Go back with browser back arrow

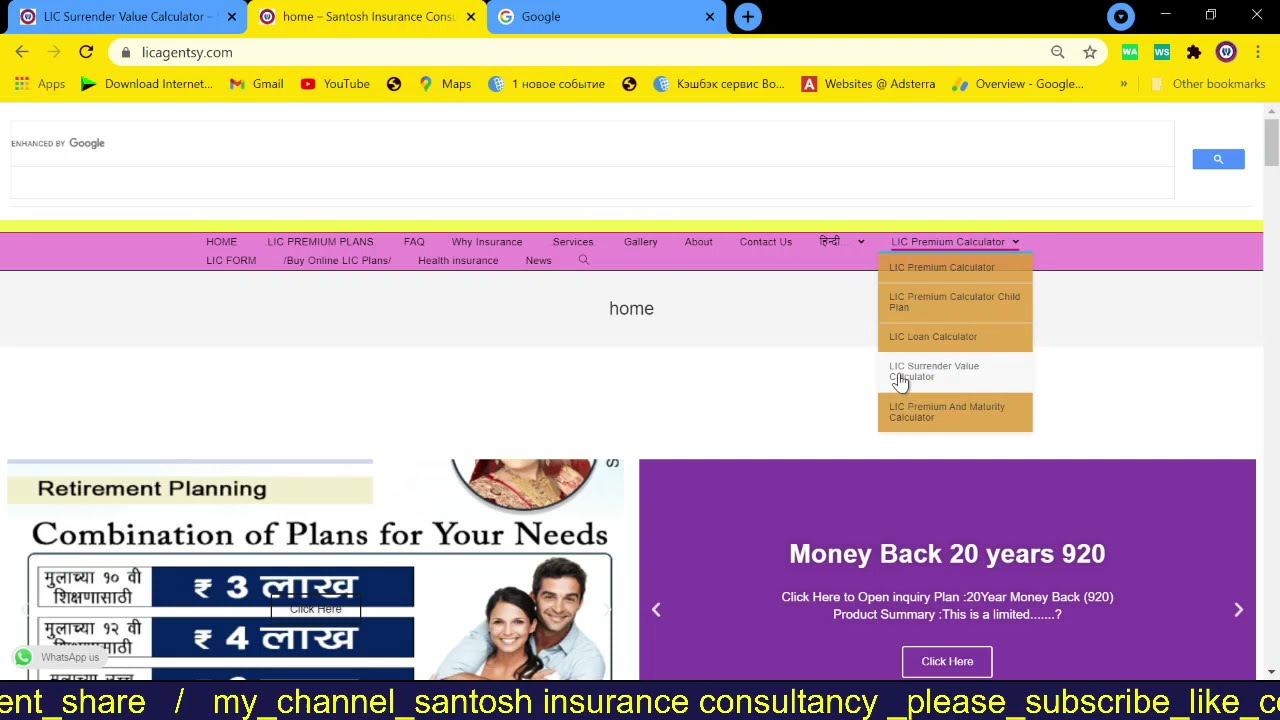(x=22, y=52)
